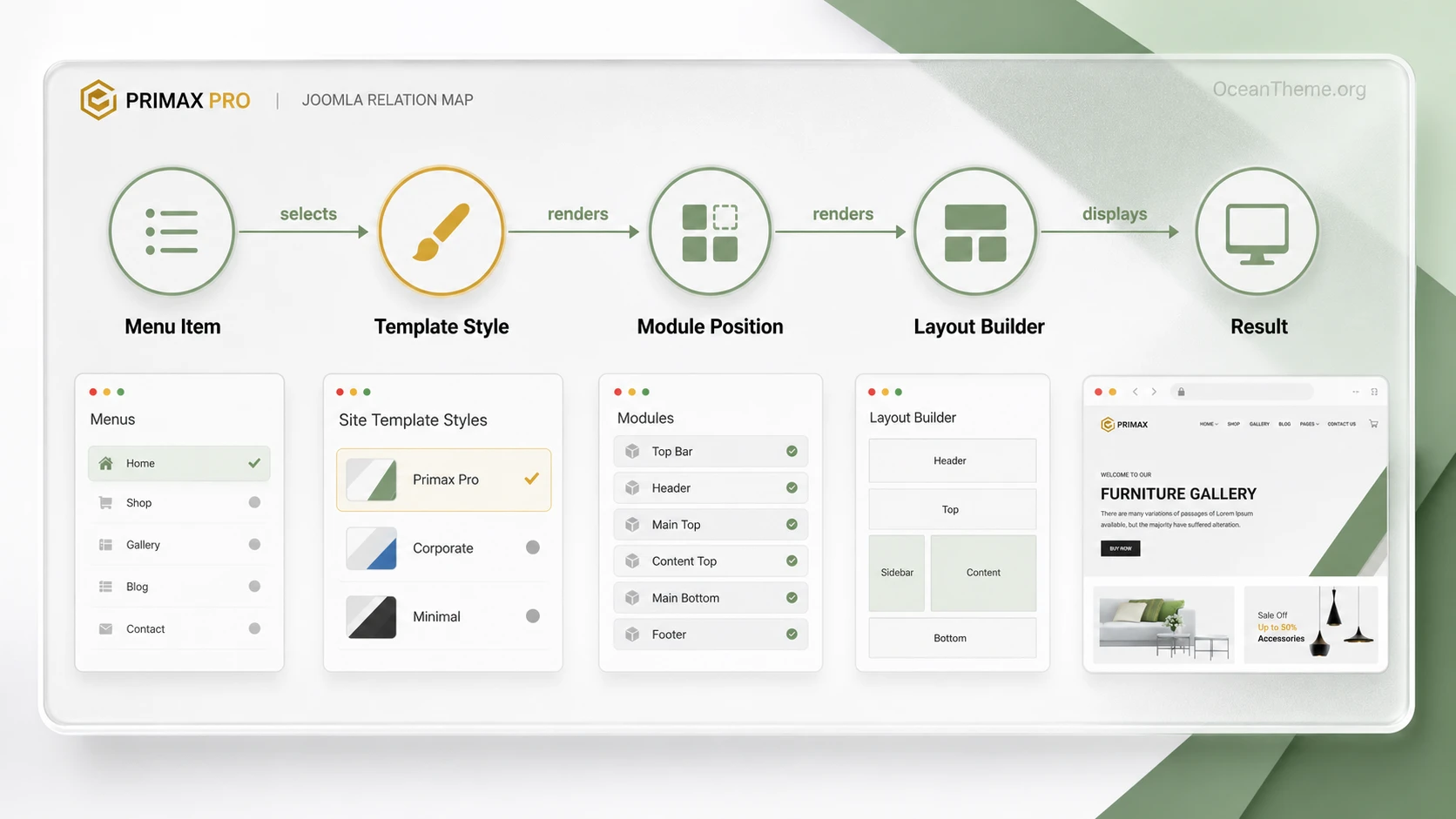Viewport: 1456px width, 819px height.
Task: Click the Module Position grid icon circle
Action: [x=710, y=232]
